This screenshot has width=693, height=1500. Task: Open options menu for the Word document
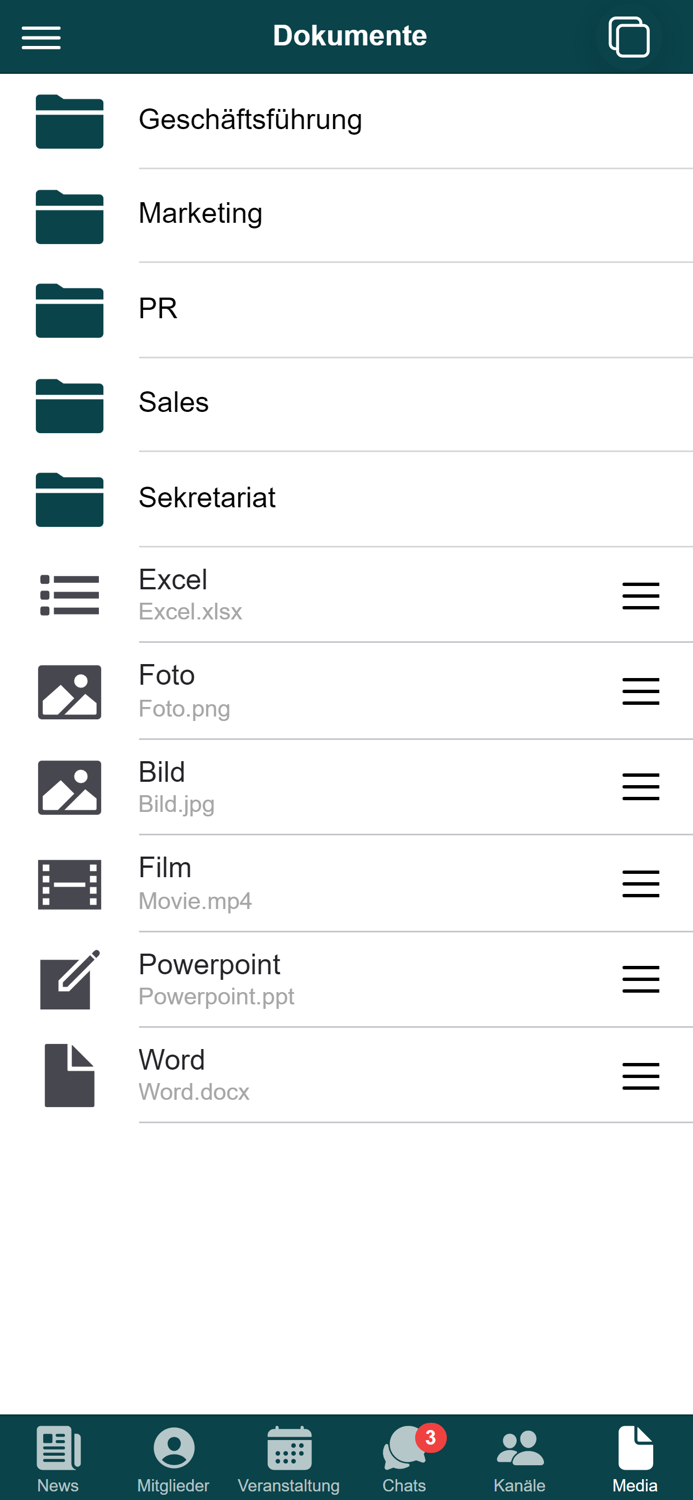(640, 1075)
